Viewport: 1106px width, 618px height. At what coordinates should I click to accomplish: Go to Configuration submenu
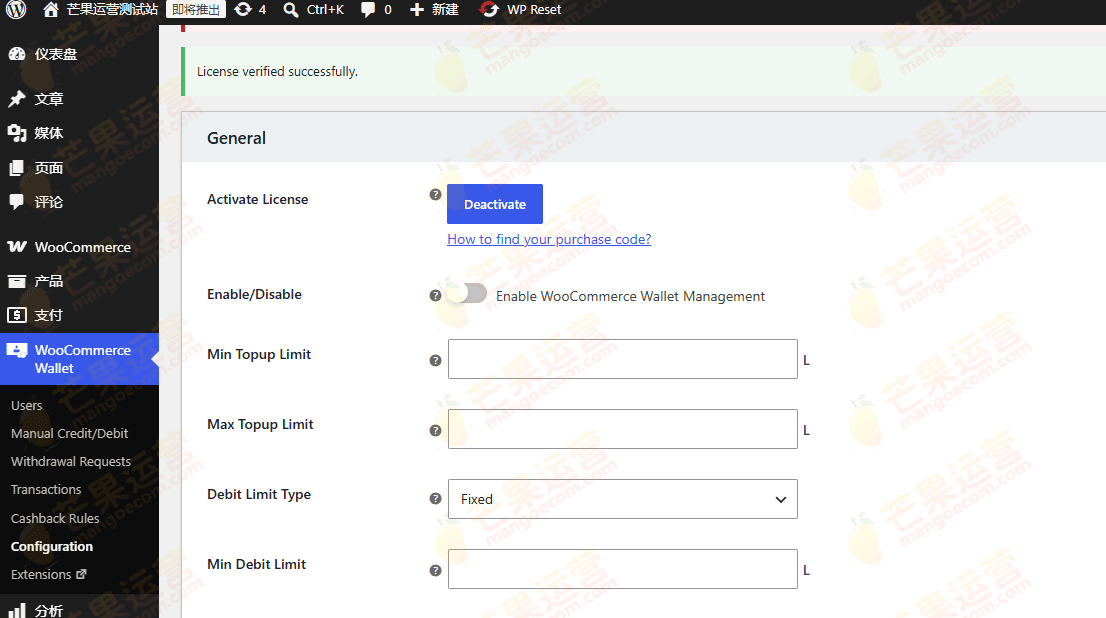(51, 547)
